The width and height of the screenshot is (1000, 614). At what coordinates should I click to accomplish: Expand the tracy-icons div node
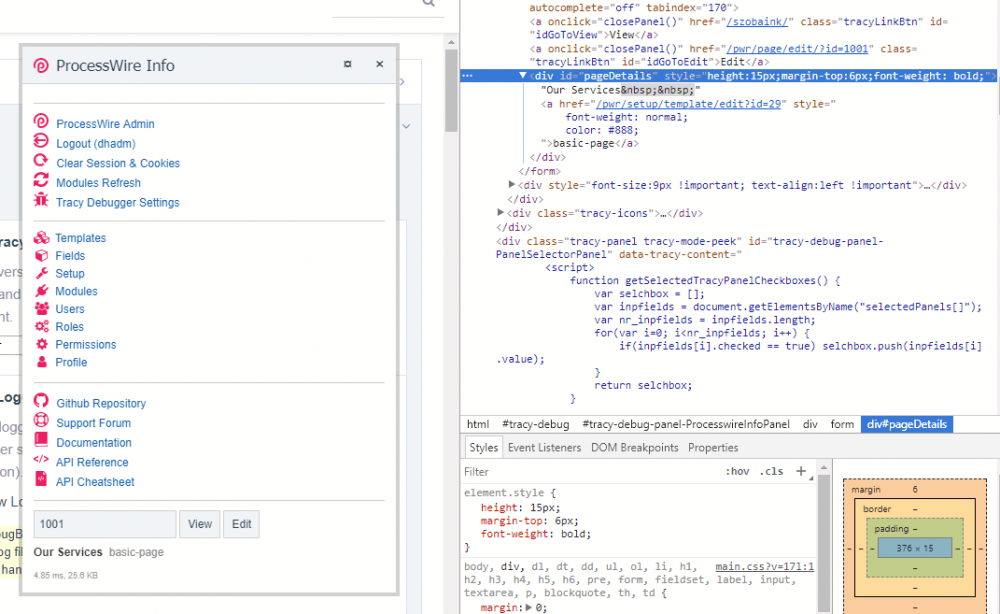click(x=501, y=213)
